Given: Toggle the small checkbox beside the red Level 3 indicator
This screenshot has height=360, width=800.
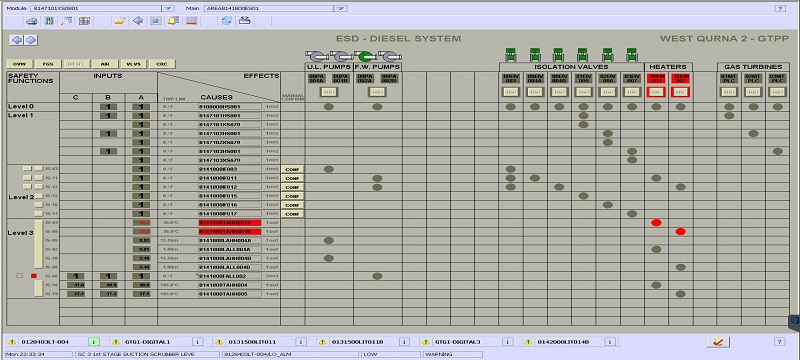Looking at the screenshot, I should (19, 276).
